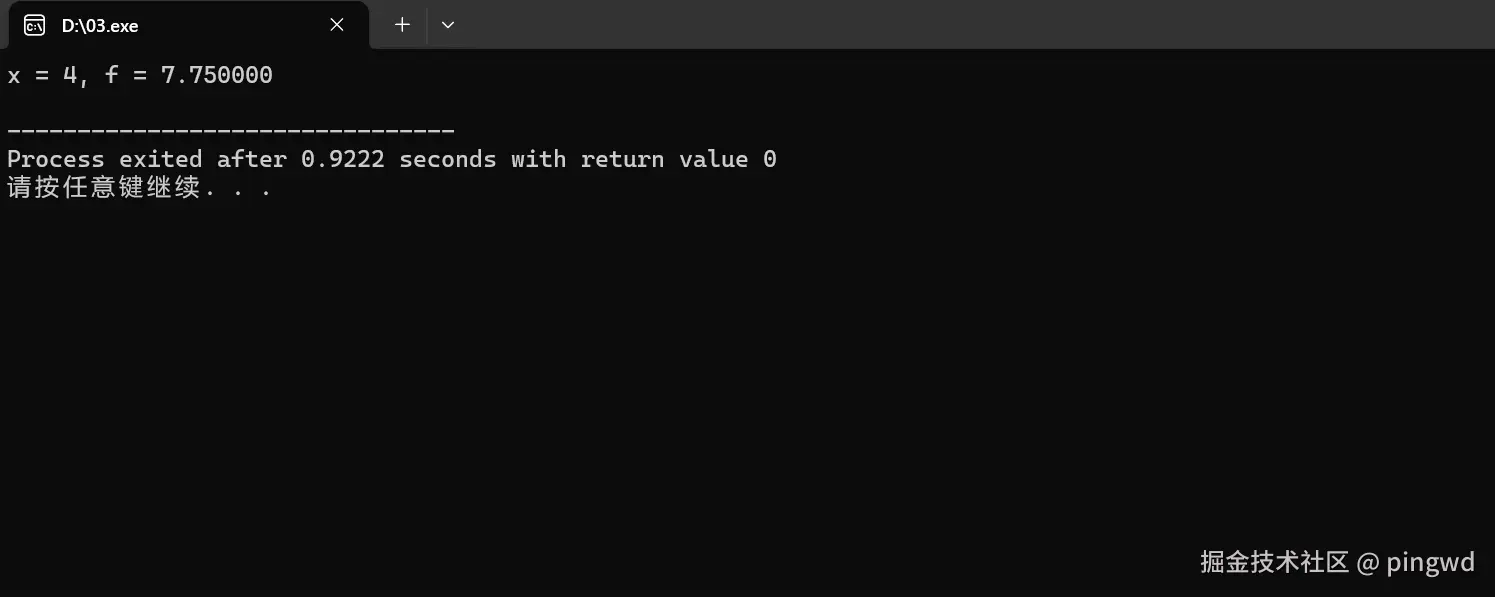The height and width of the screenshot is (597, 1495).
Task: Click the 掘金技术社区 watermark text
Action: [x=1274, y=562]
